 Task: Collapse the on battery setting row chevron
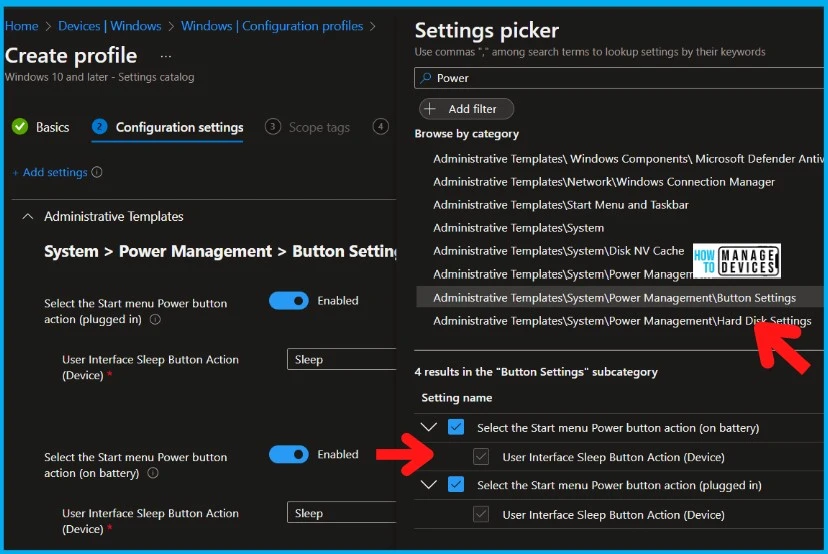(428, 427)
